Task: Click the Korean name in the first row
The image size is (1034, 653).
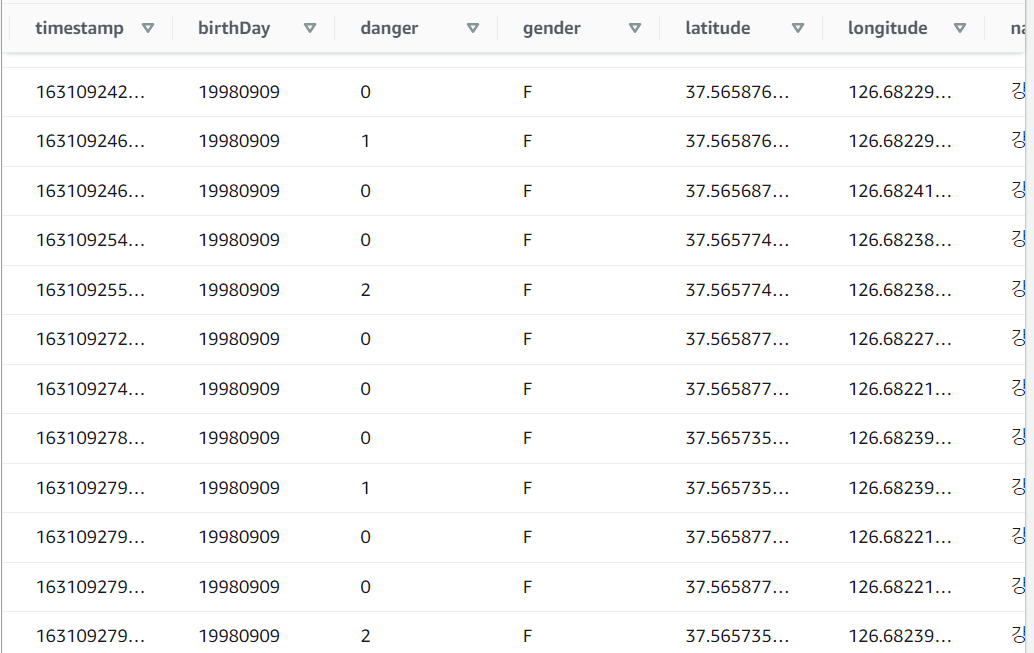Action: tap(1019, 91)
